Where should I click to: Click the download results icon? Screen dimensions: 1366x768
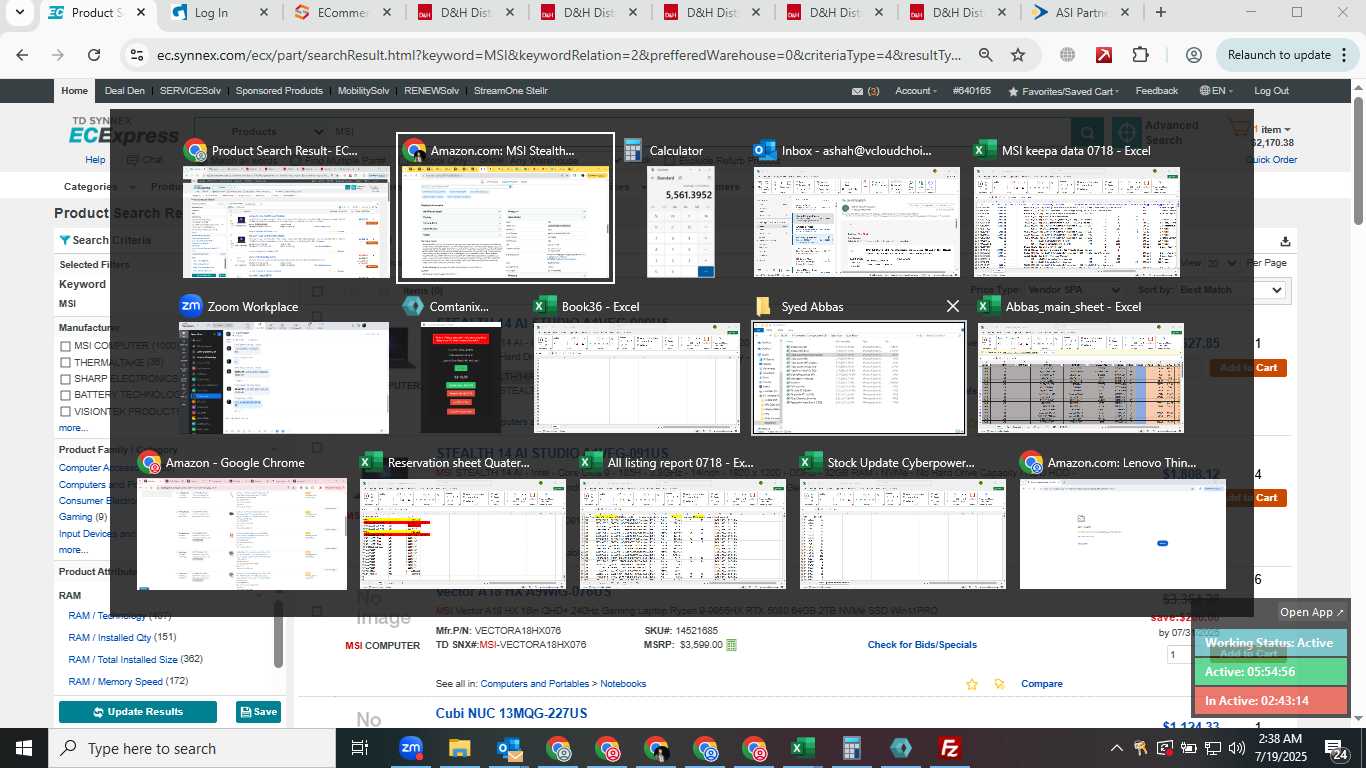[x=1285, y=241]
